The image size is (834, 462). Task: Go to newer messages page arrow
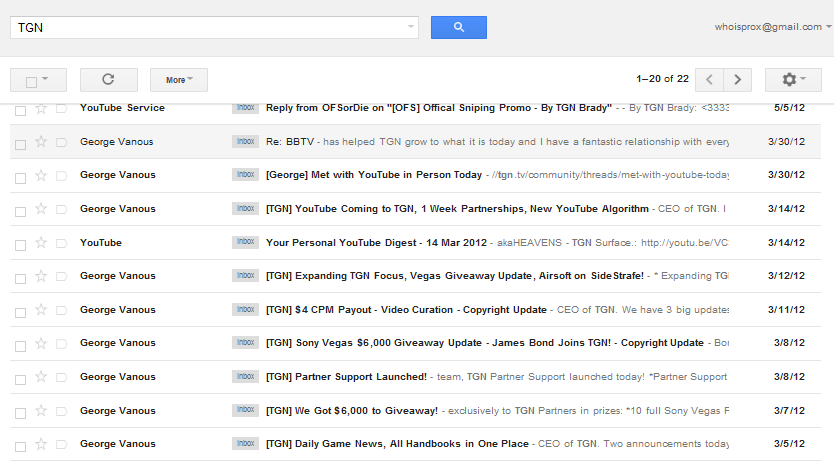[709, 80]
